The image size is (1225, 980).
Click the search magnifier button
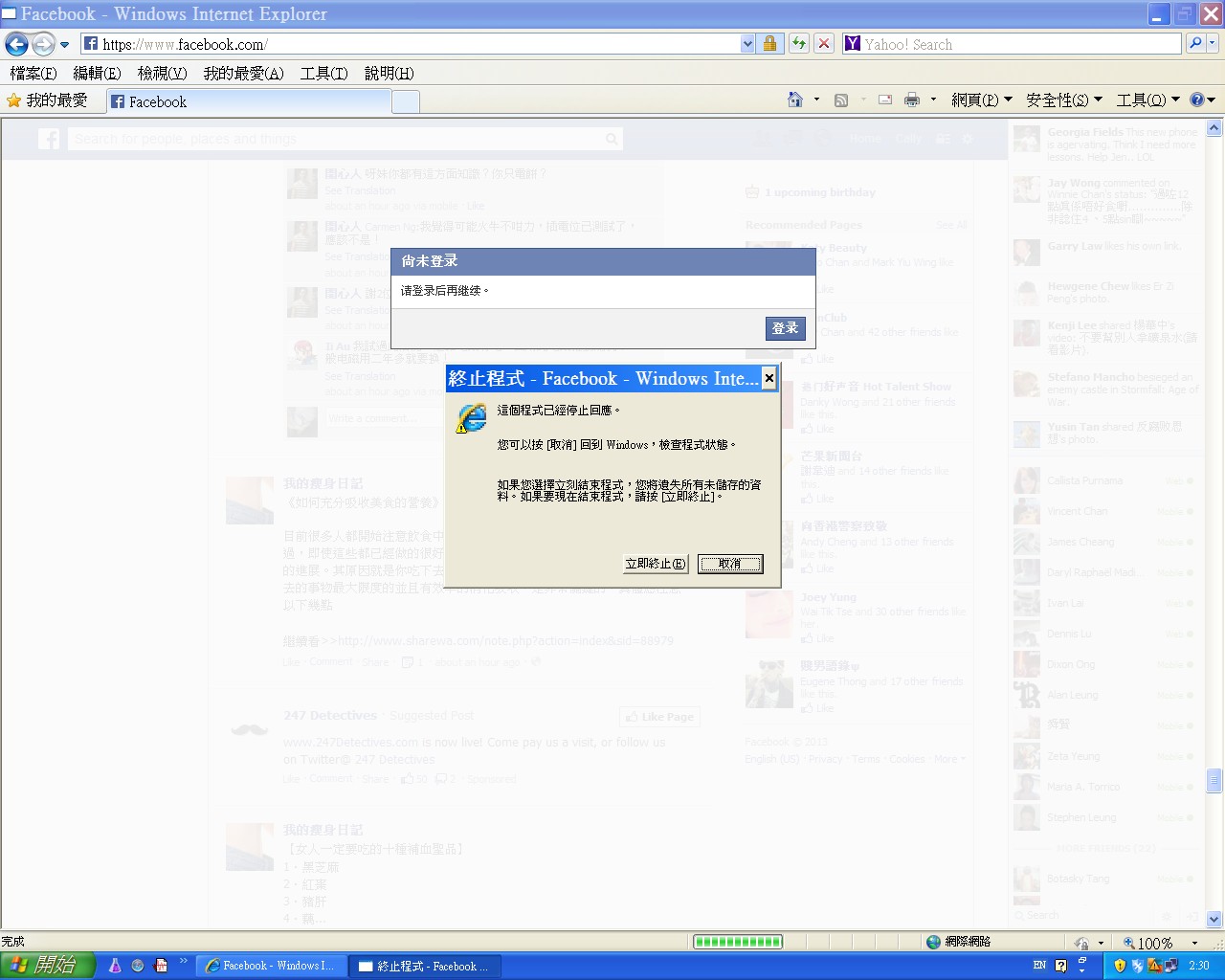coord(1194,44)
